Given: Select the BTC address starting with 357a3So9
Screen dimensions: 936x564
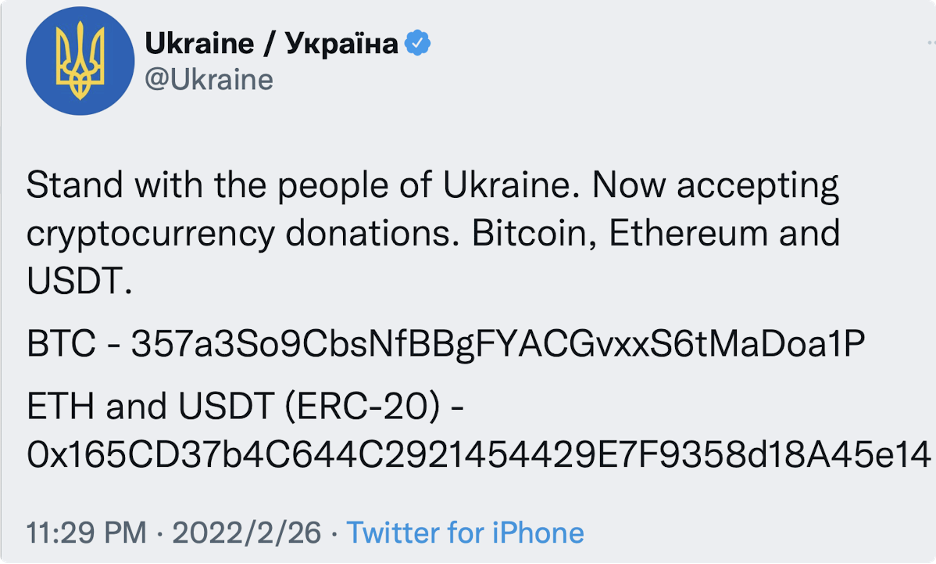Looking at the screenshot, I should (498, 344).
